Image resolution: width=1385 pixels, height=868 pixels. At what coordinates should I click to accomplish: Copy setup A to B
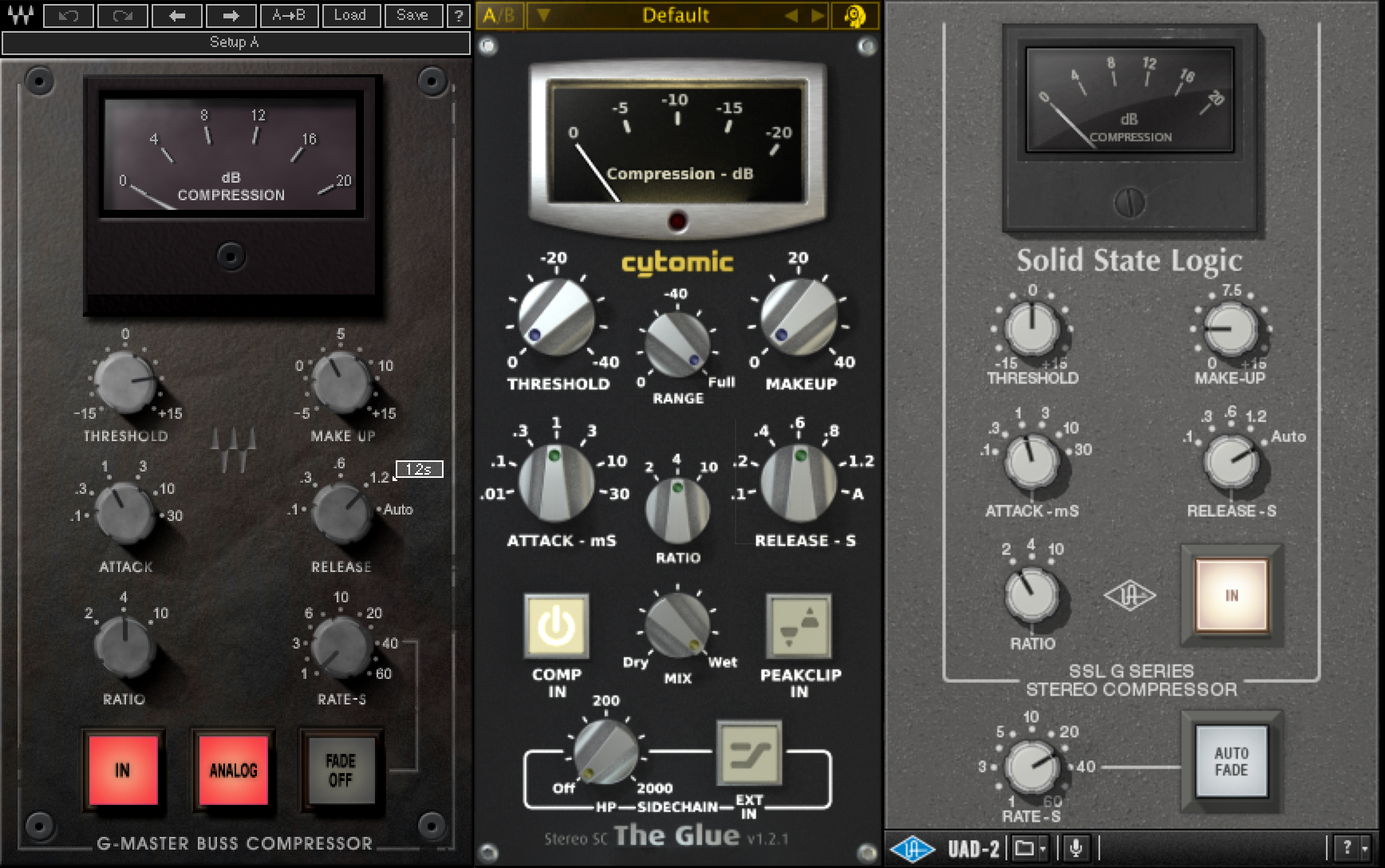[x=289, y=15]
